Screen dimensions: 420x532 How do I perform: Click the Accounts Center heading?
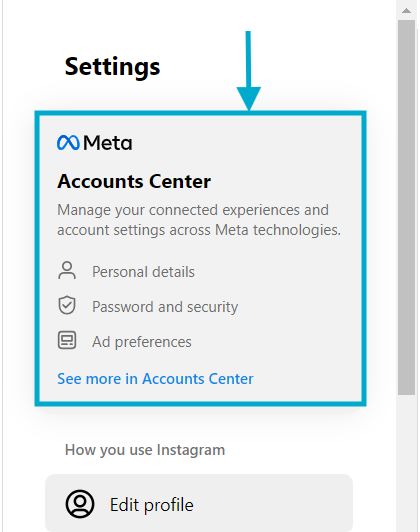(134, 181)
